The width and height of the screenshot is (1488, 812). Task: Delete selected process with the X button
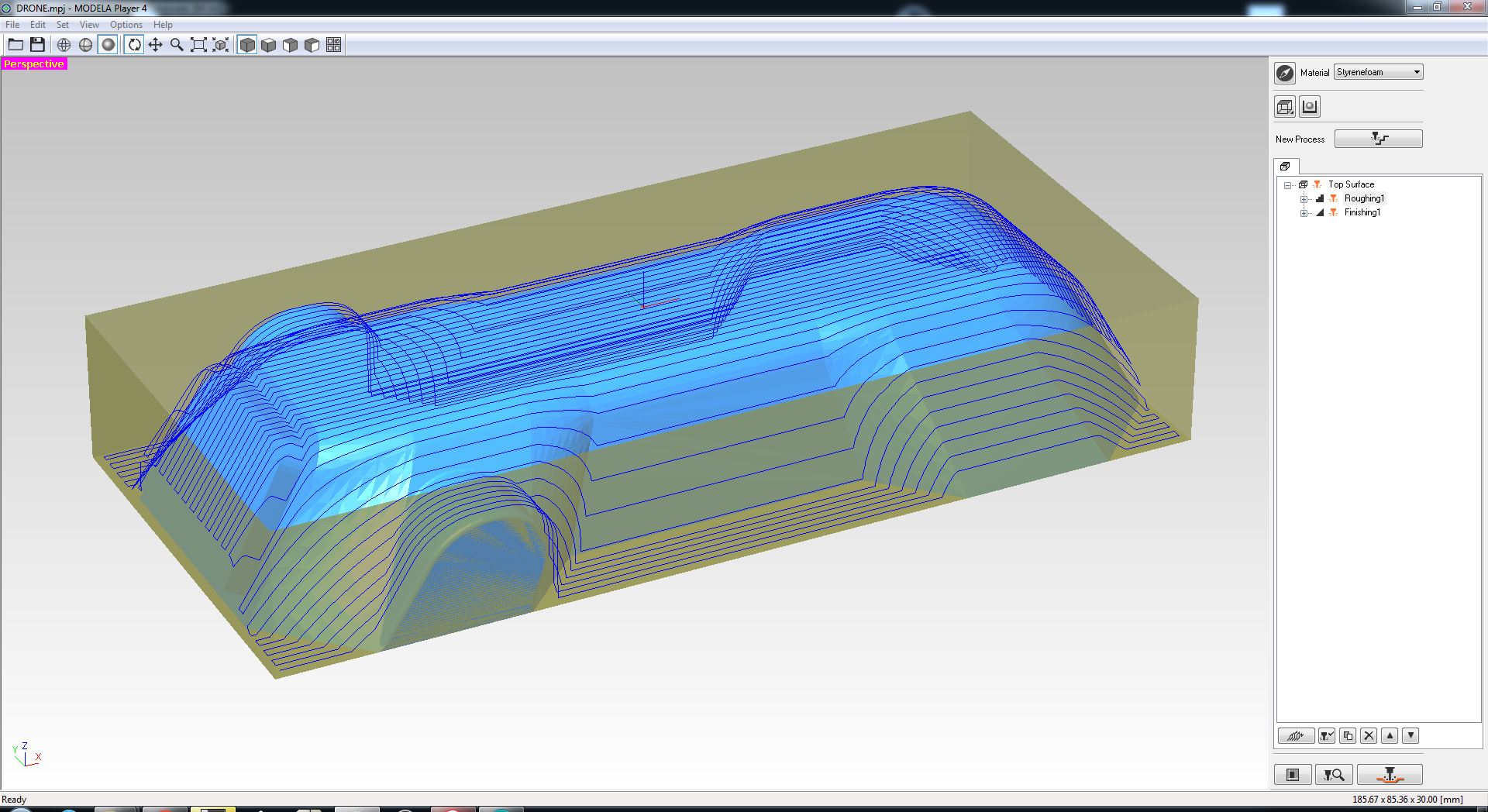pyautogui.click(x=1369, y=736)
